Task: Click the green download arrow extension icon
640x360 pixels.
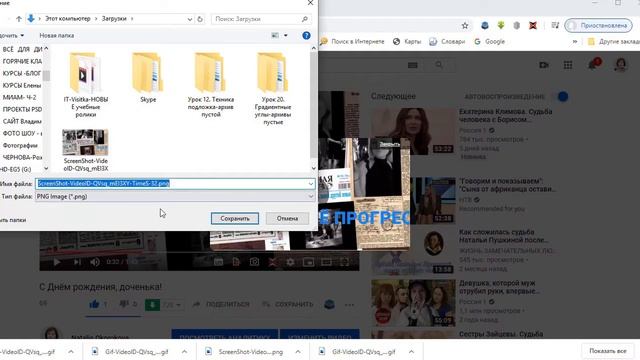Action: (x=501, y=25)
